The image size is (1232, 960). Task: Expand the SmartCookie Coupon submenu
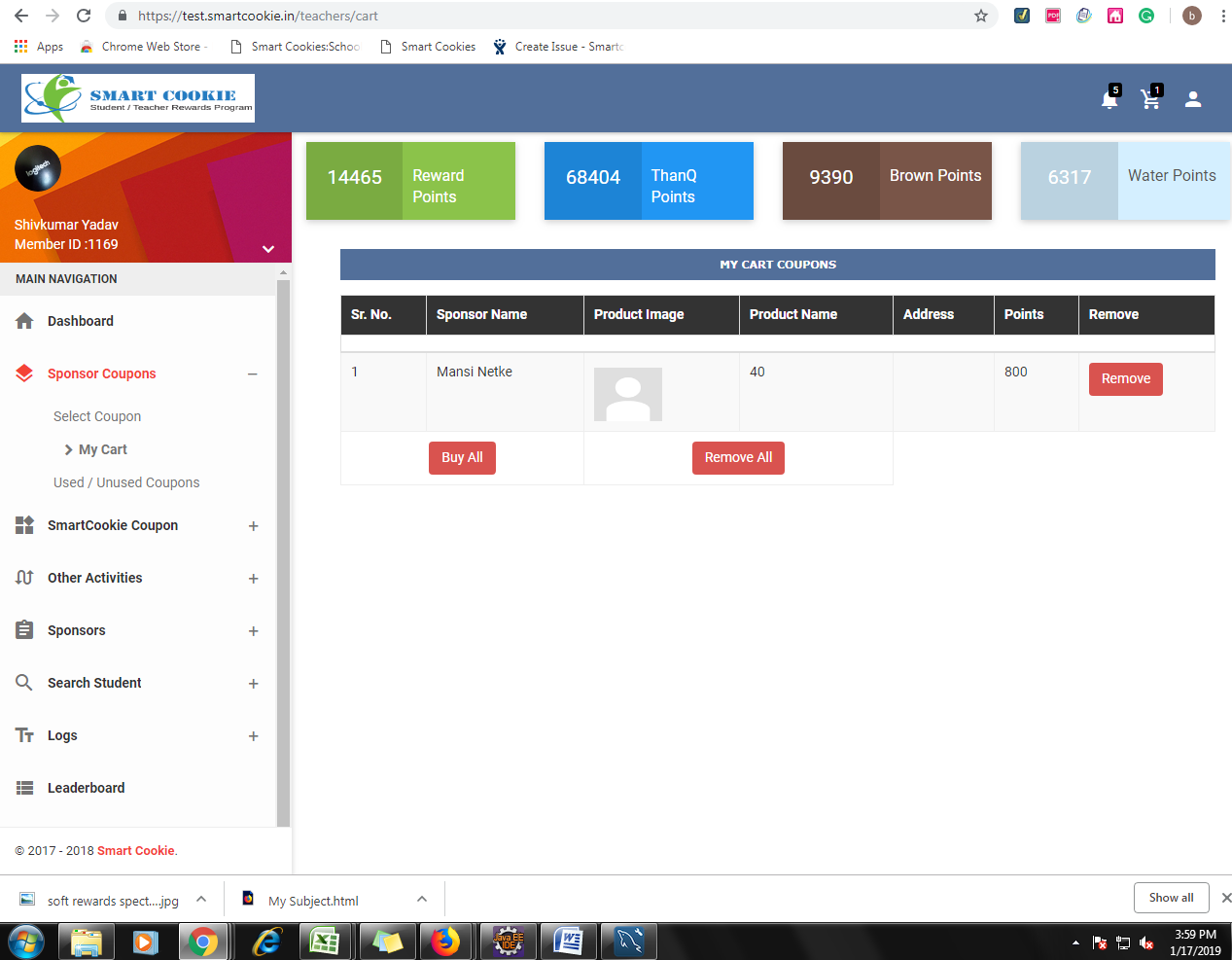pos(253,526)
